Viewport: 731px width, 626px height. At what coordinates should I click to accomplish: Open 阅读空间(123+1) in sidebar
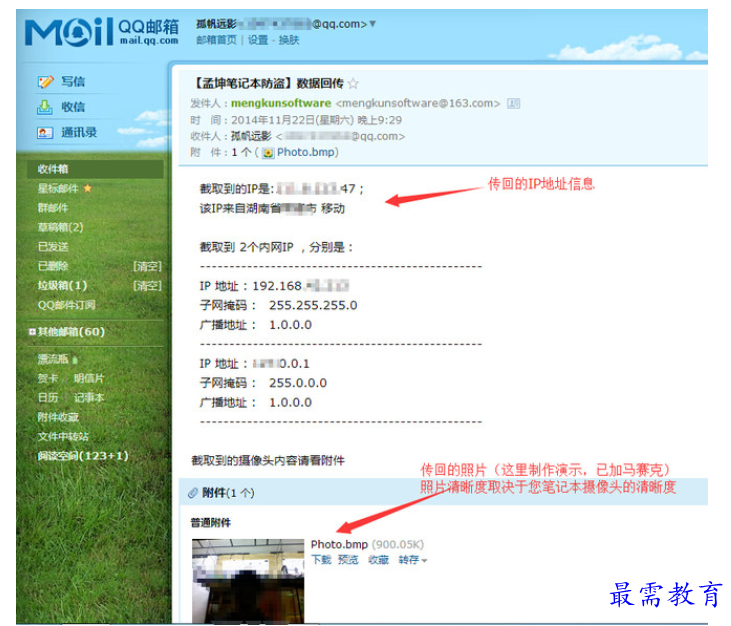[x=83, y=456]
